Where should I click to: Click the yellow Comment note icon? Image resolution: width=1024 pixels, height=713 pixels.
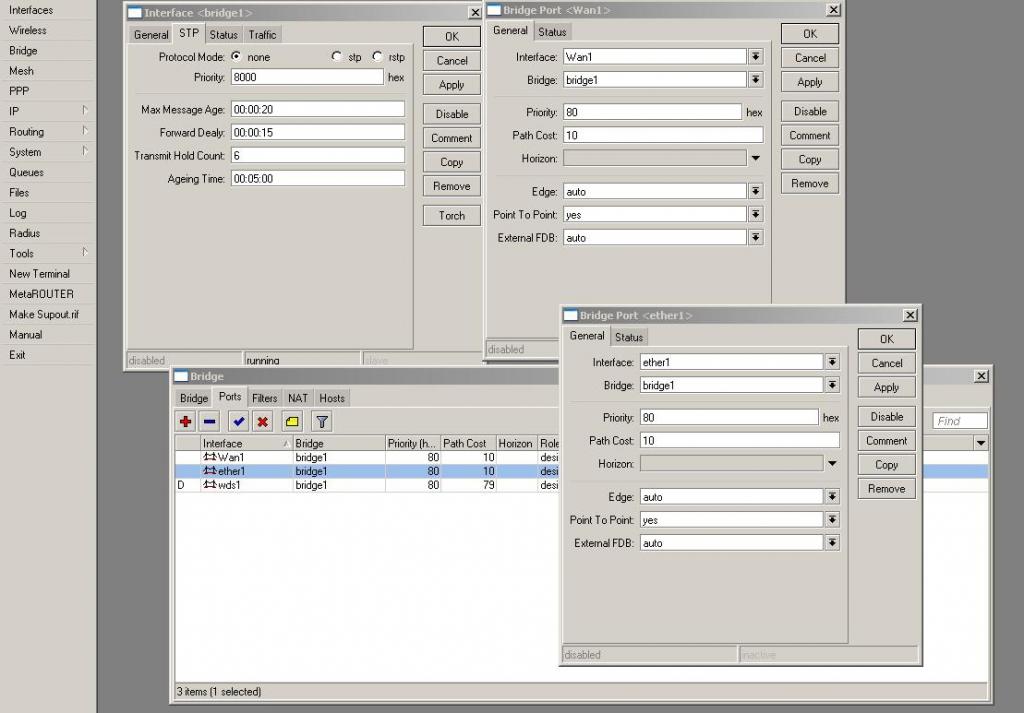(292, 422)
